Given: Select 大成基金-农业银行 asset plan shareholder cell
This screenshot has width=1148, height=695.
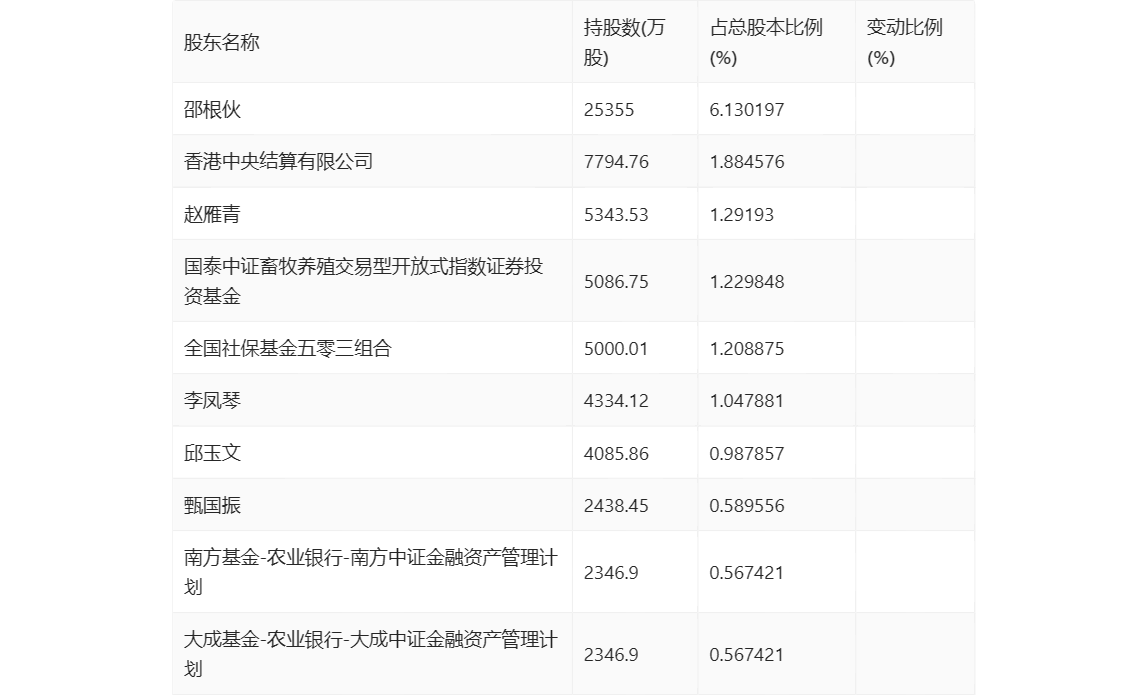Looking at the screenshot, I should coord(370,654).
